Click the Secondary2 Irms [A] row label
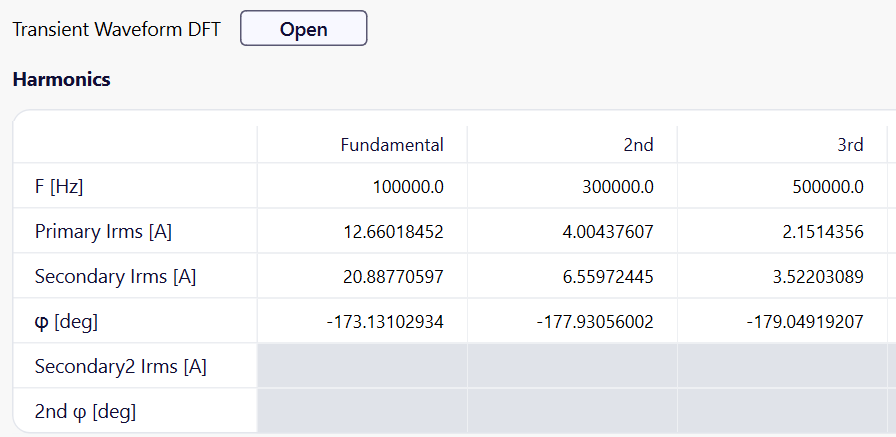Screen dimensions: 896x437 121,366
